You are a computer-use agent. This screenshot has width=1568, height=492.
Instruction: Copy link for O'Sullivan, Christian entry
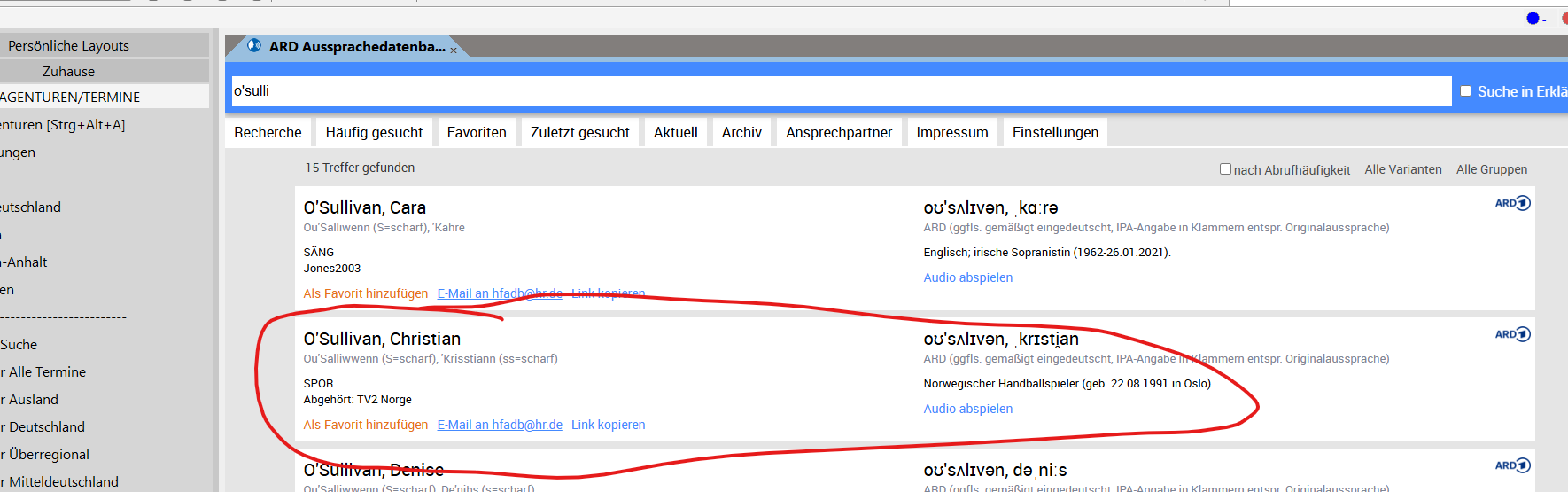(x=608, y=425)
